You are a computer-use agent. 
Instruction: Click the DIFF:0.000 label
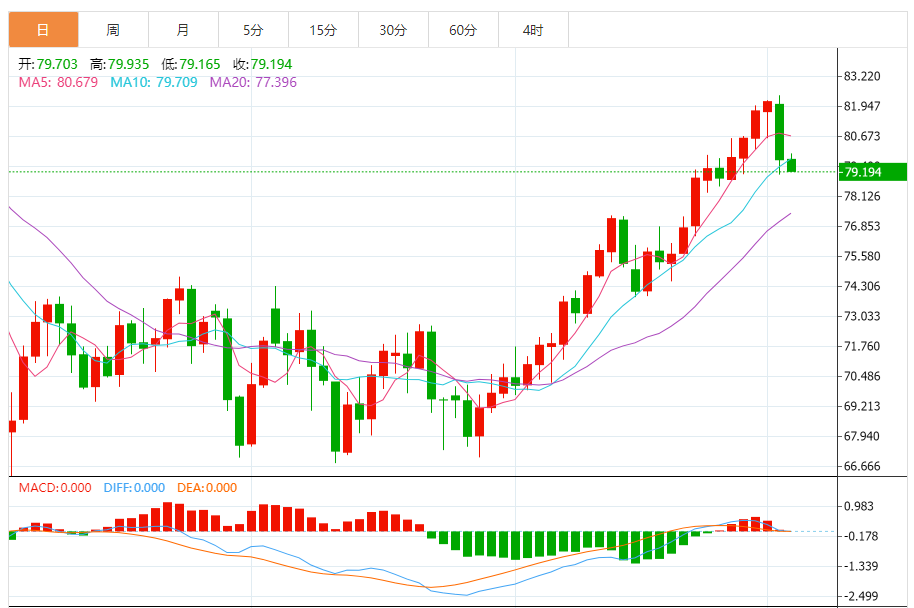click(134, 488)
